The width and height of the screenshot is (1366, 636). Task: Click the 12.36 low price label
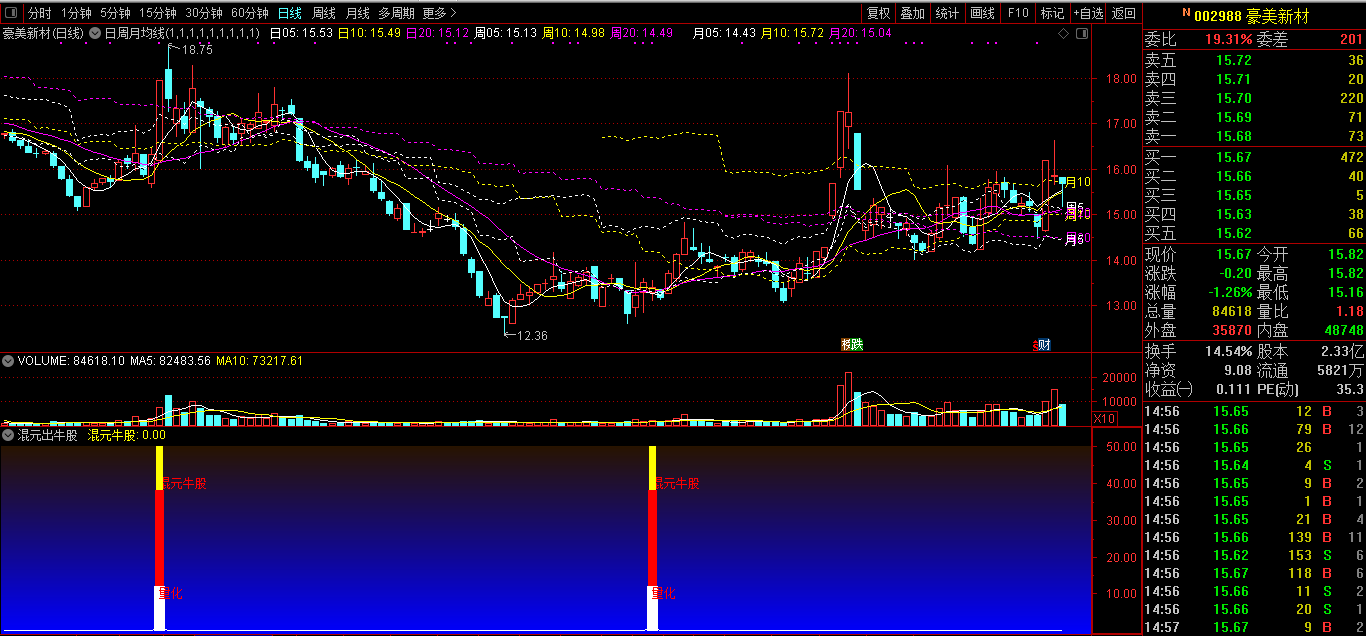coord(532,336)
